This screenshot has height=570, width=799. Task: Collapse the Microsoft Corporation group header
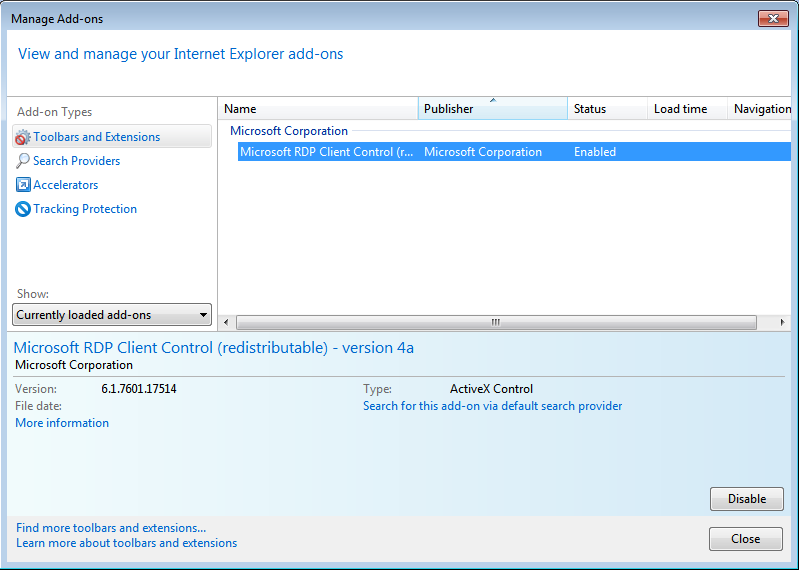coord(289,131)
